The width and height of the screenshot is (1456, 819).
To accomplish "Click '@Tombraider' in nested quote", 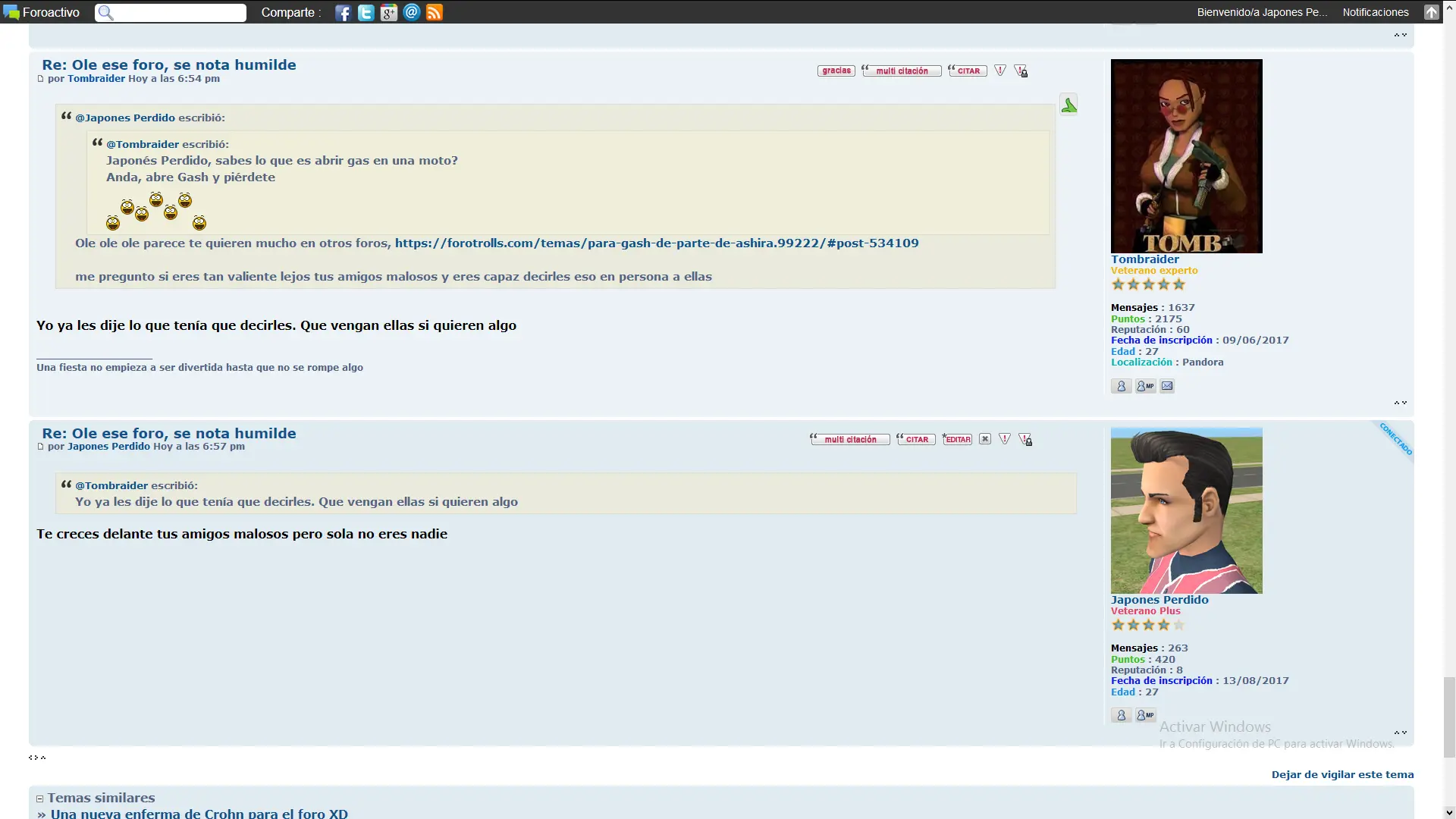I will click(143, 144).
